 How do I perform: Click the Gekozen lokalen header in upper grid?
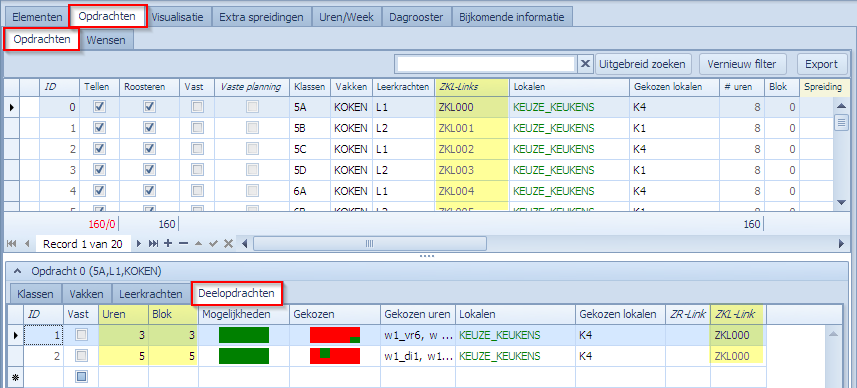click(674, 86)
